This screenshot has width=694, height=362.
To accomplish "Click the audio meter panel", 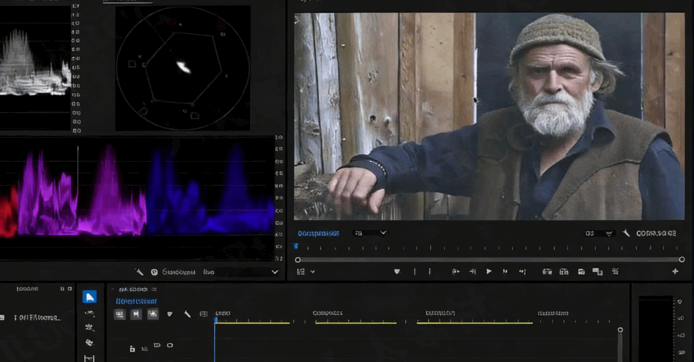I will [656, 329].
